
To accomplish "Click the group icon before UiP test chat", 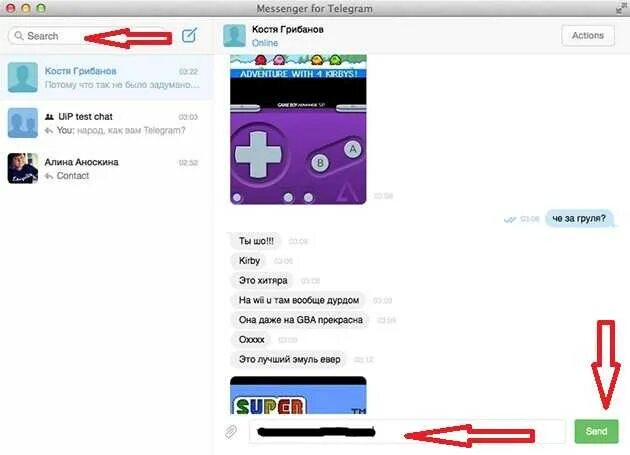I will pyautogui.click(x=49, y=117).
